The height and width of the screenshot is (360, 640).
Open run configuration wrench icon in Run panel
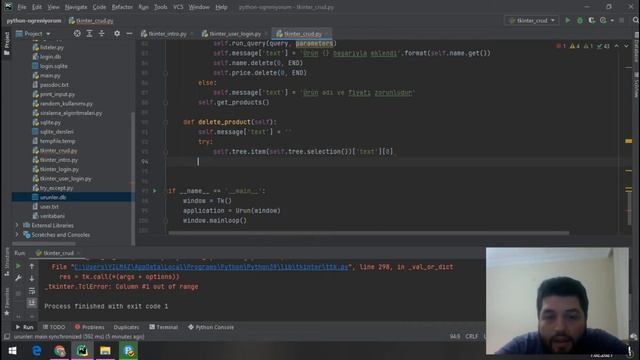(x=18, y=278)
